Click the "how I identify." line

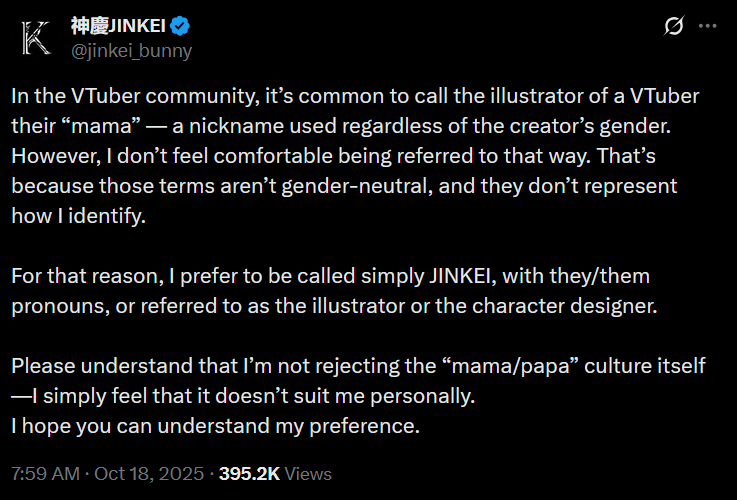(x=78, y=216)
